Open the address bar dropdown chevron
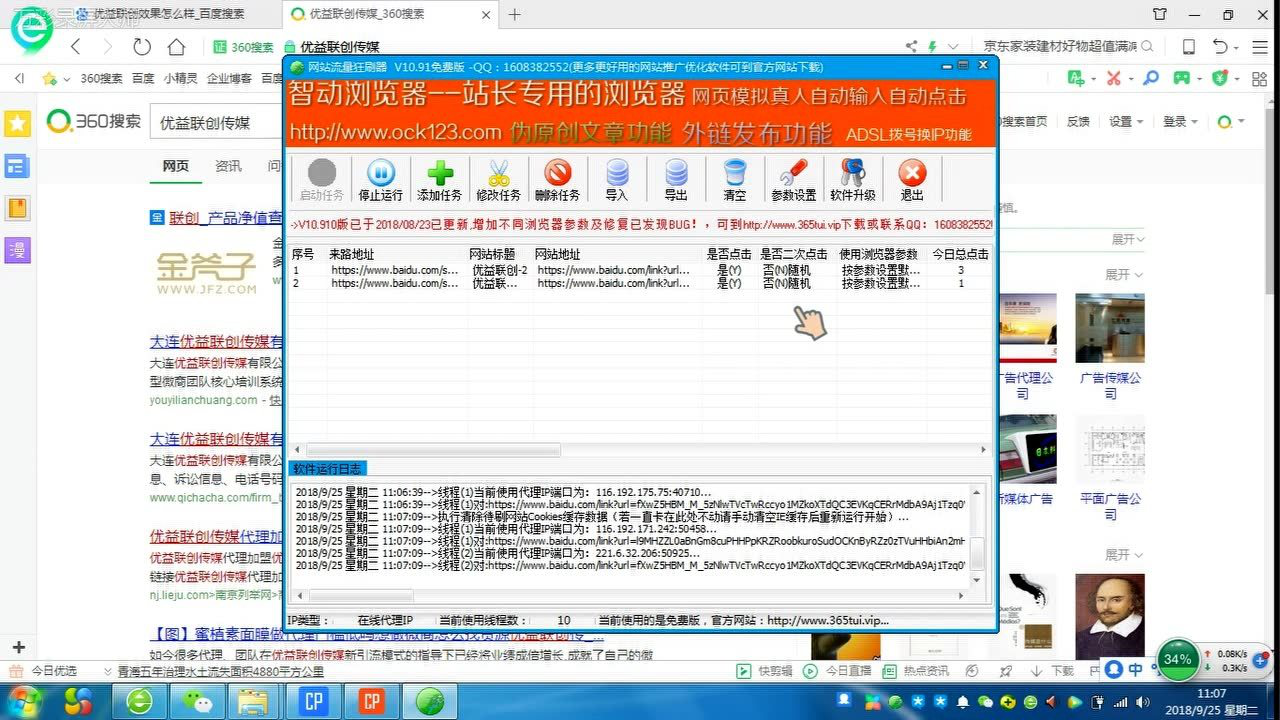 click(953, 46)
